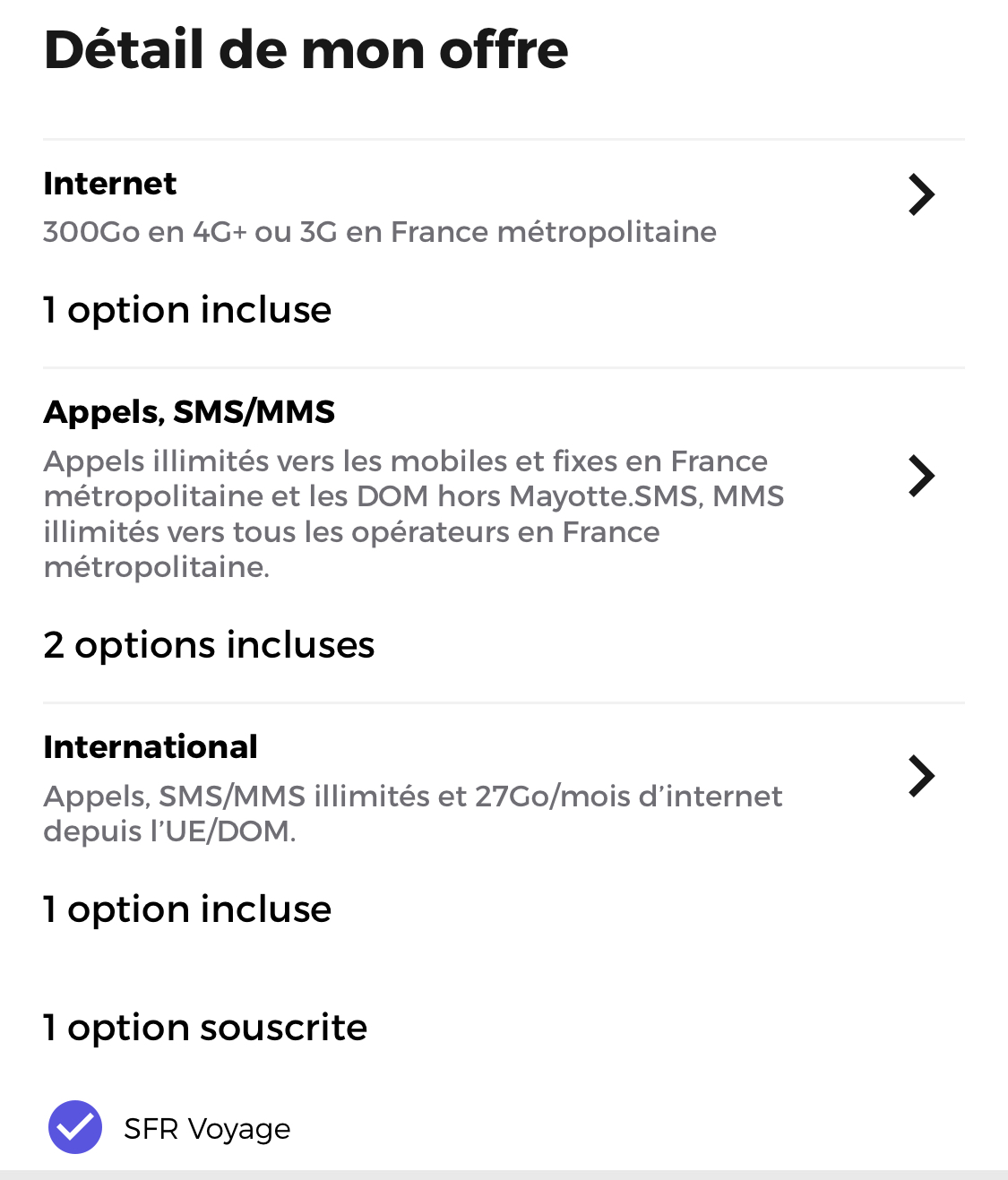Expand the Internet section chevron
This screenshot has height=1180, width=1008.
click(921, 194)
